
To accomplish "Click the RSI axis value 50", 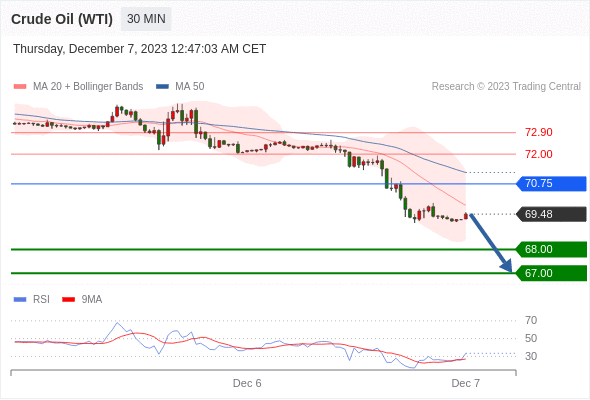I will tap(531, 338).
